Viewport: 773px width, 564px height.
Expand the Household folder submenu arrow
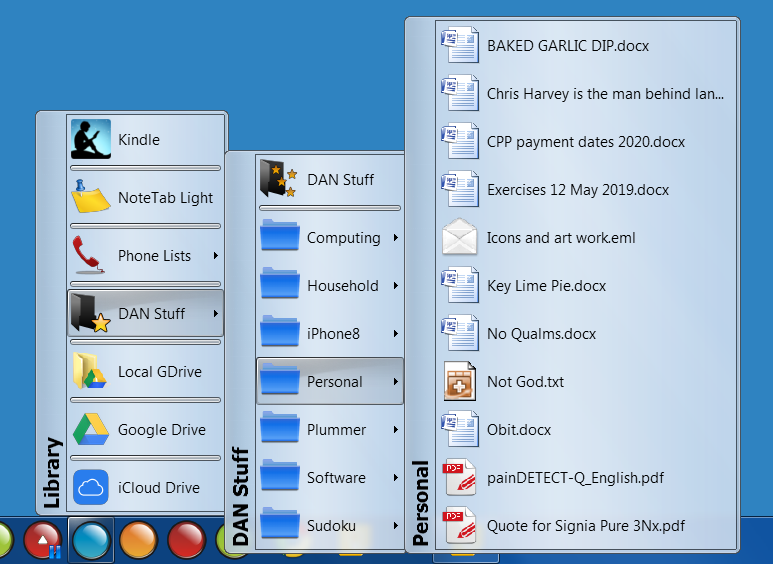[x=396, y=286]
